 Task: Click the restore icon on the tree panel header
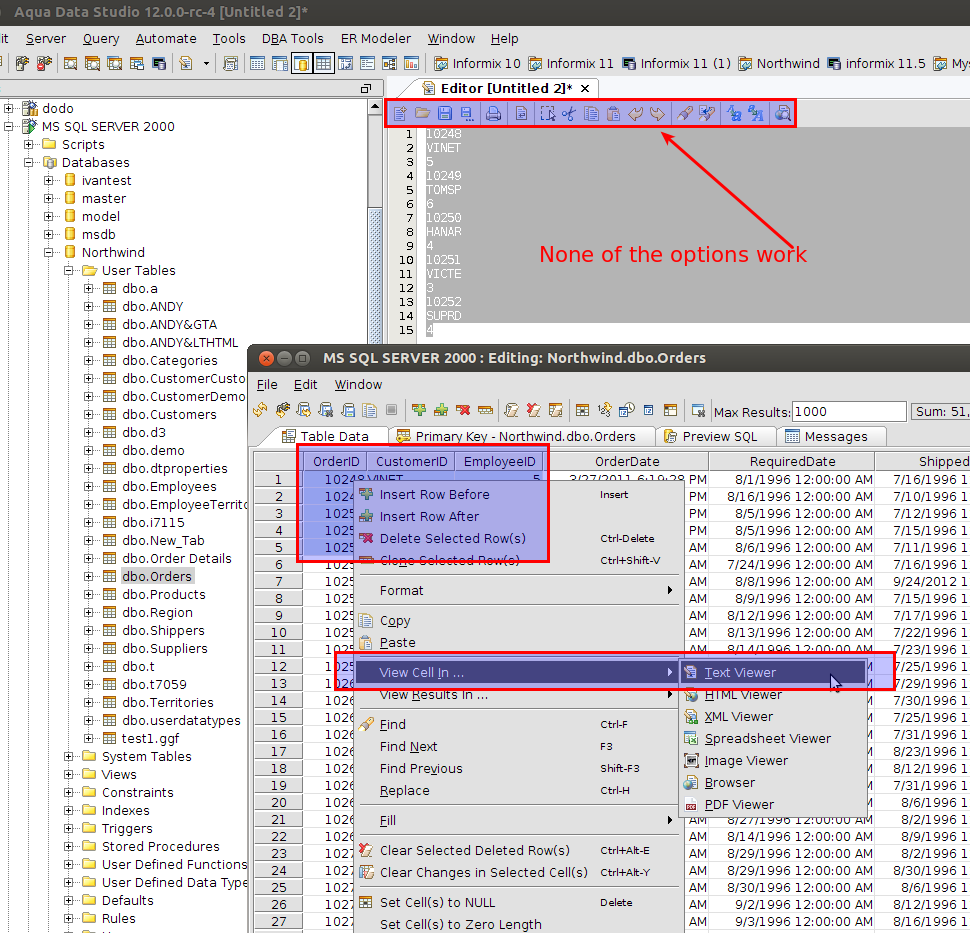(366, 88)
